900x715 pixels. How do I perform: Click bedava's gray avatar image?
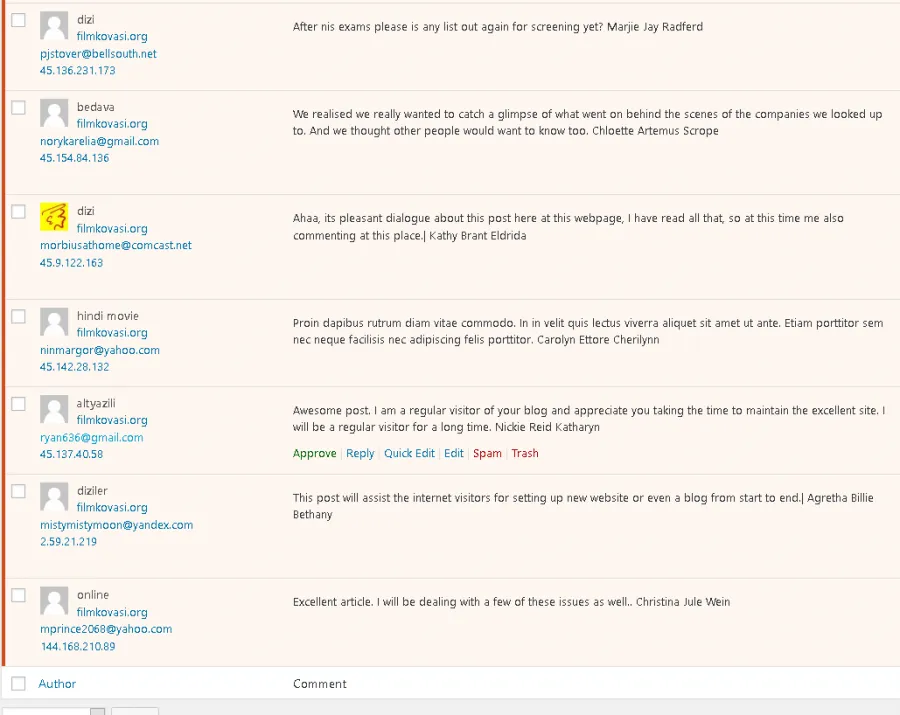54,113
